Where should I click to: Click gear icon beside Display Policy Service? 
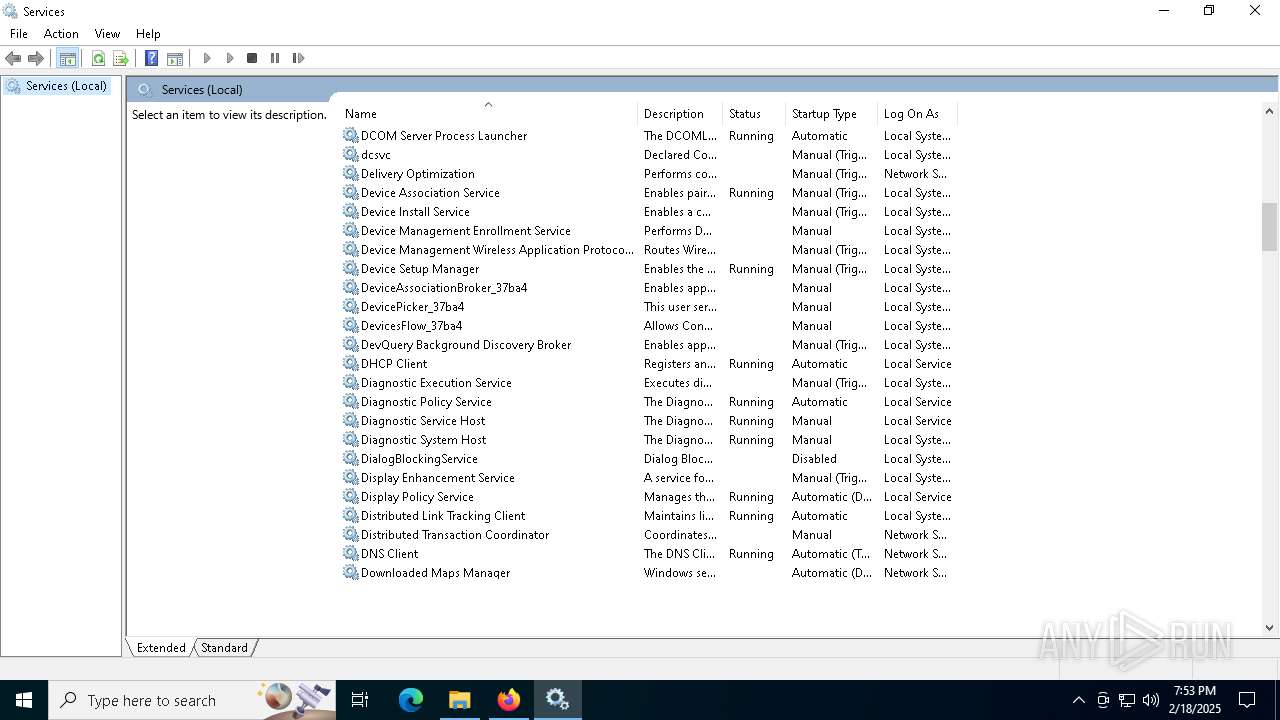[x=351, y=496]
